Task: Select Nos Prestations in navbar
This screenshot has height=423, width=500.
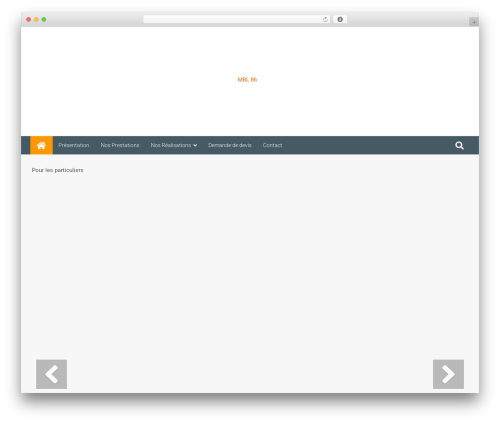Action: pos(120,145)
